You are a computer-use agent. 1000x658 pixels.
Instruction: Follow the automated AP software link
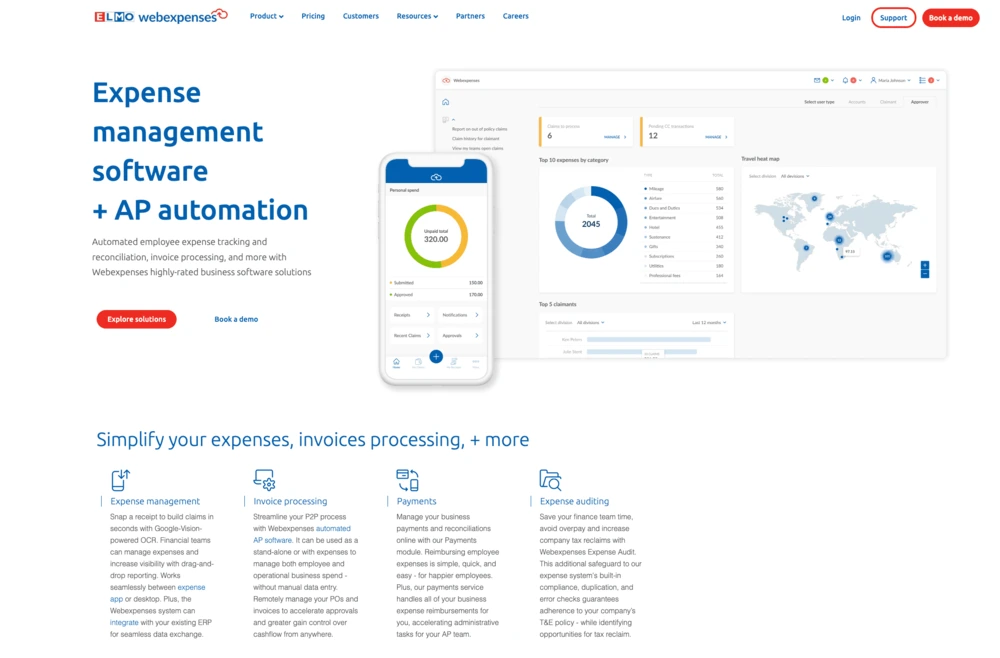pyautogui.click(x=302, y=534)
